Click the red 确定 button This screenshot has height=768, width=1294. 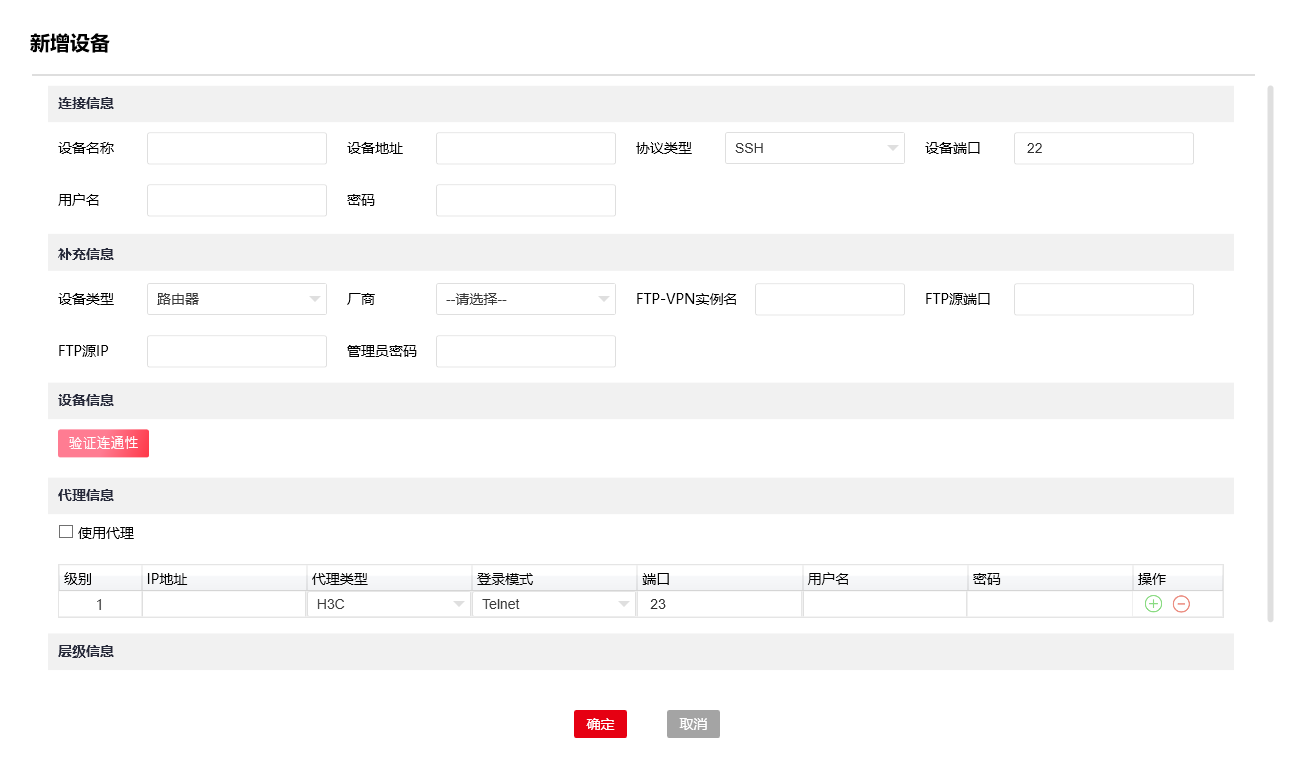coord(600,724)
